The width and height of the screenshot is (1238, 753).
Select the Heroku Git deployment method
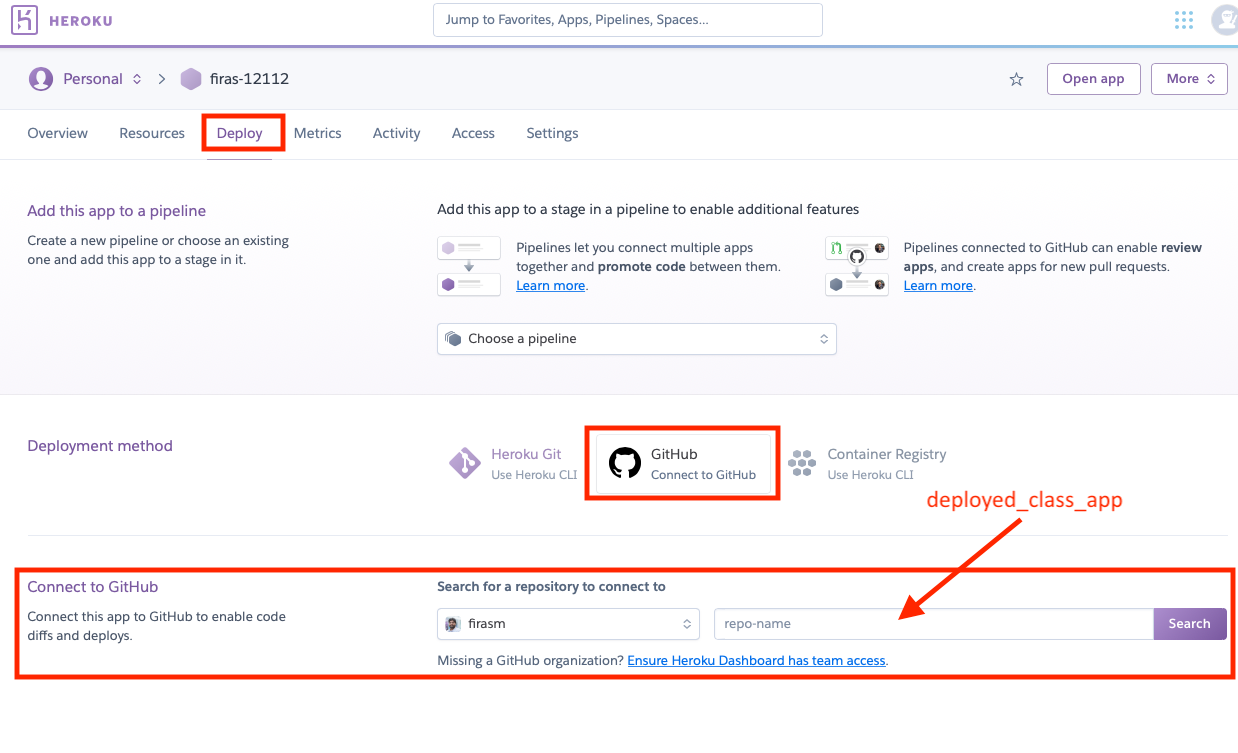(x=513, y=463)
